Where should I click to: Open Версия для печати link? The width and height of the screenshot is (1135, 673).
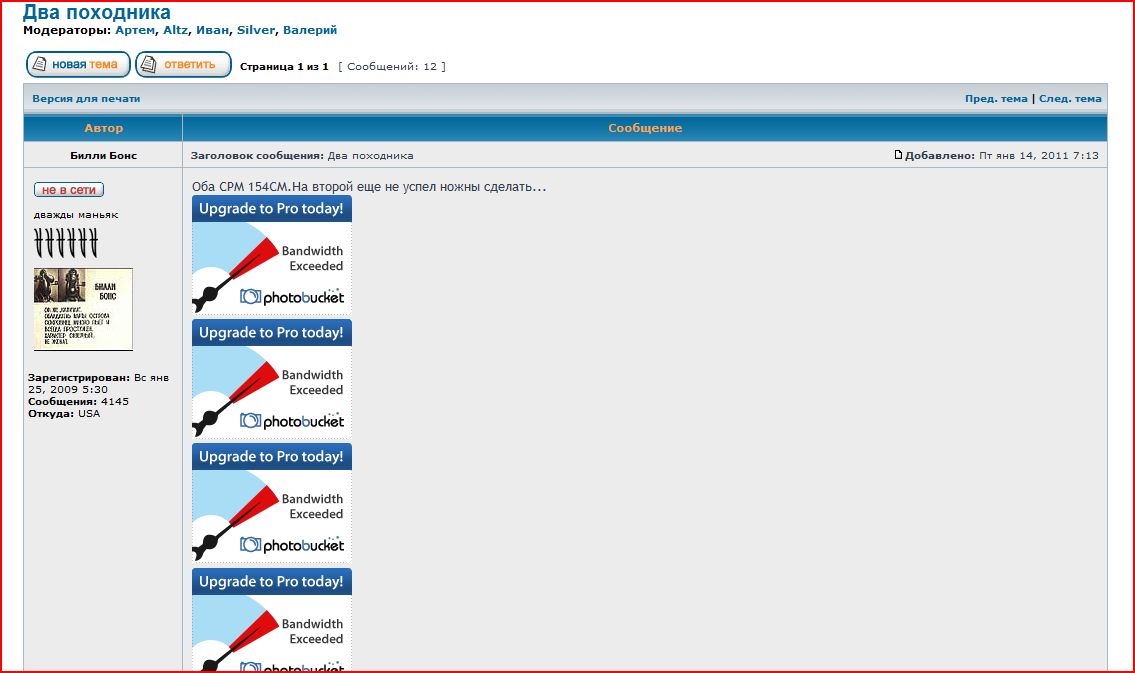pyautogui.click(x=86, y=99)
